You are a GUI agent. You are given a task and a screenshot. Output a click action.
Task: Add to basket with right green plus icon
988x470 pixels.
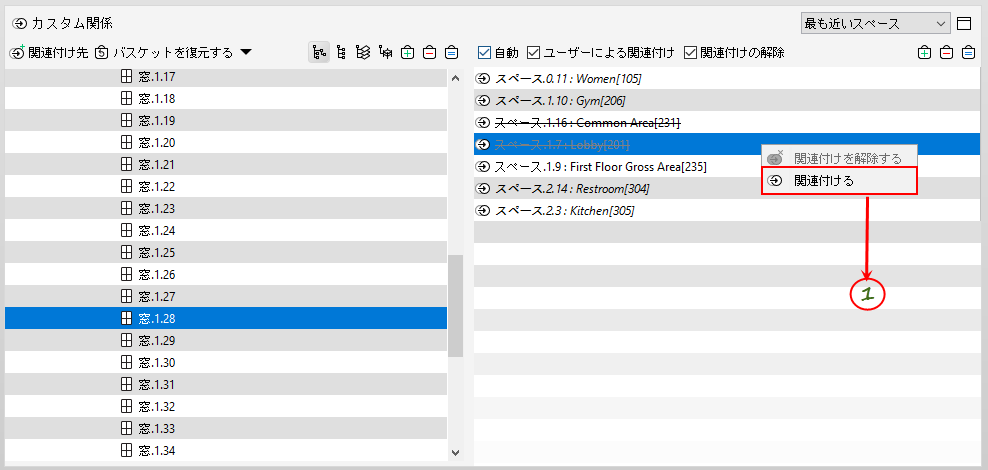(x=924, y=53)
